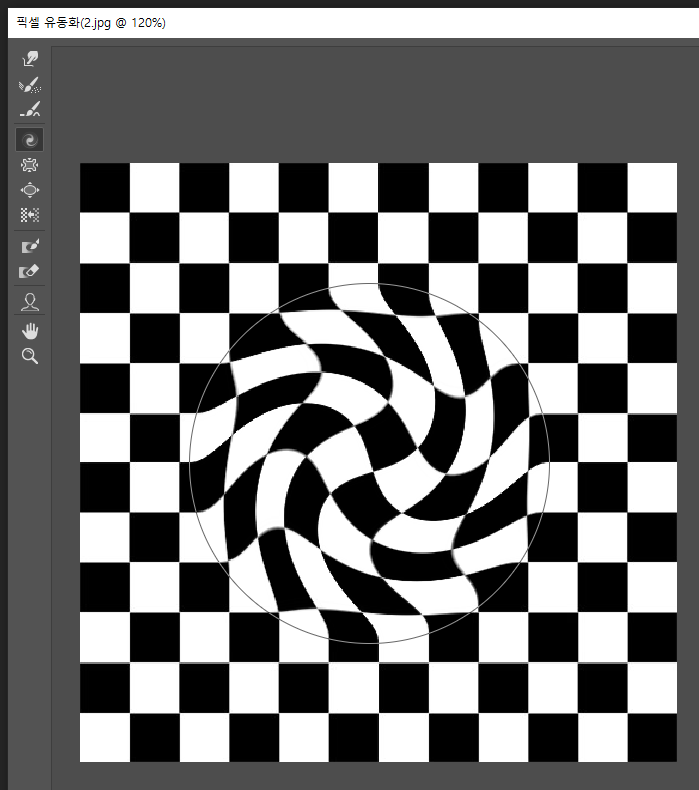Select the Zoom tool

pyautogui.click(x=30, y=356)
